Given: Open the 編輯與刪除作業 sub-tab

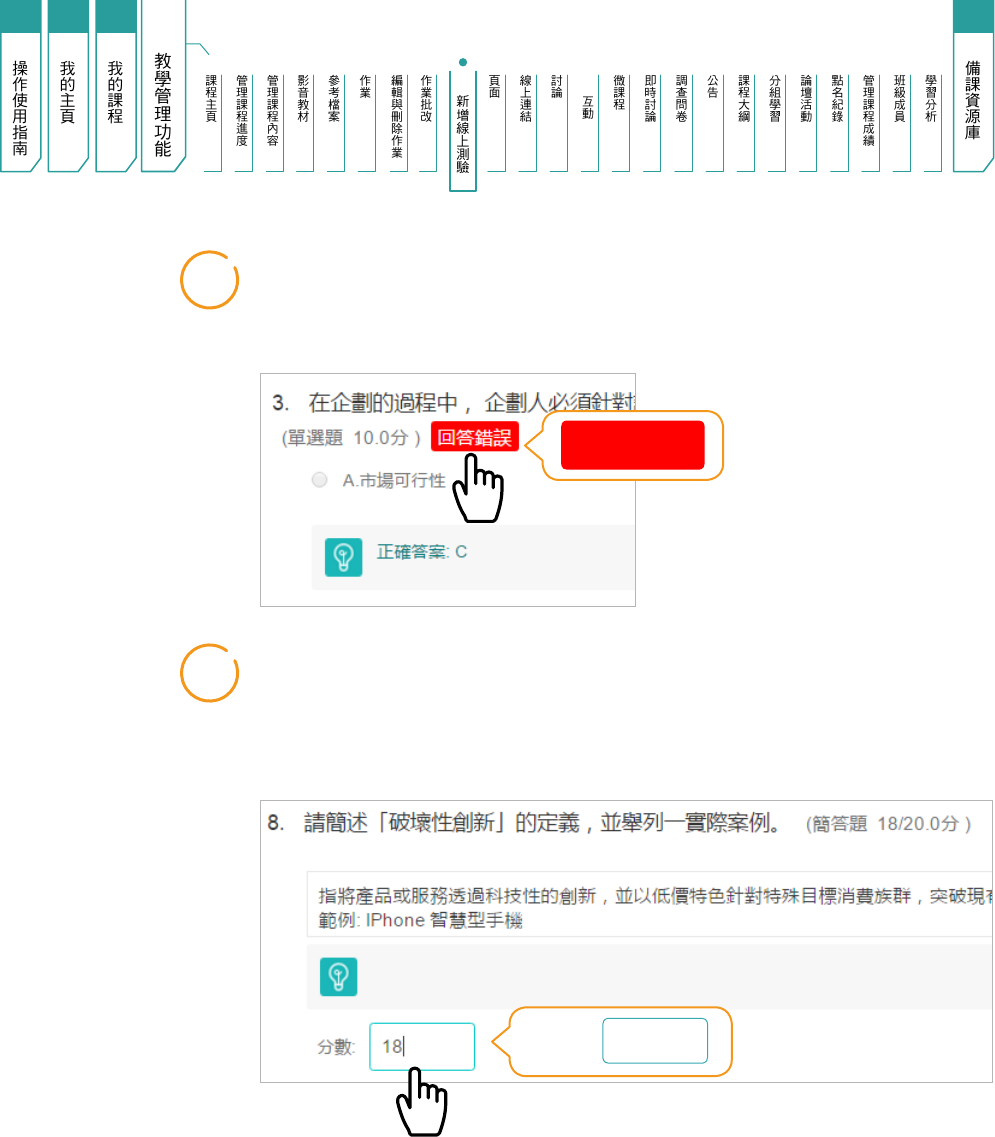Looking at the screenshot, I should pyautogui.click(x=397, y=122).
